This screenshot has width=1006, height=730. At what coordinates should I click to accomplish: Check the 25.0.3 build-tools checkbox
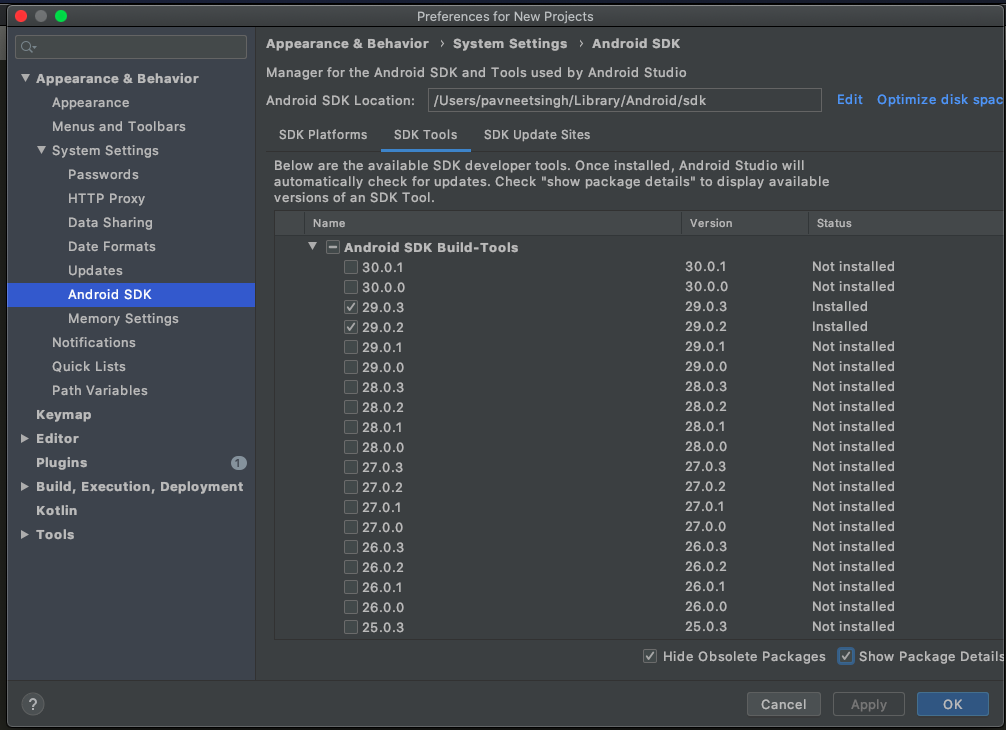click(x=351, y=627)
